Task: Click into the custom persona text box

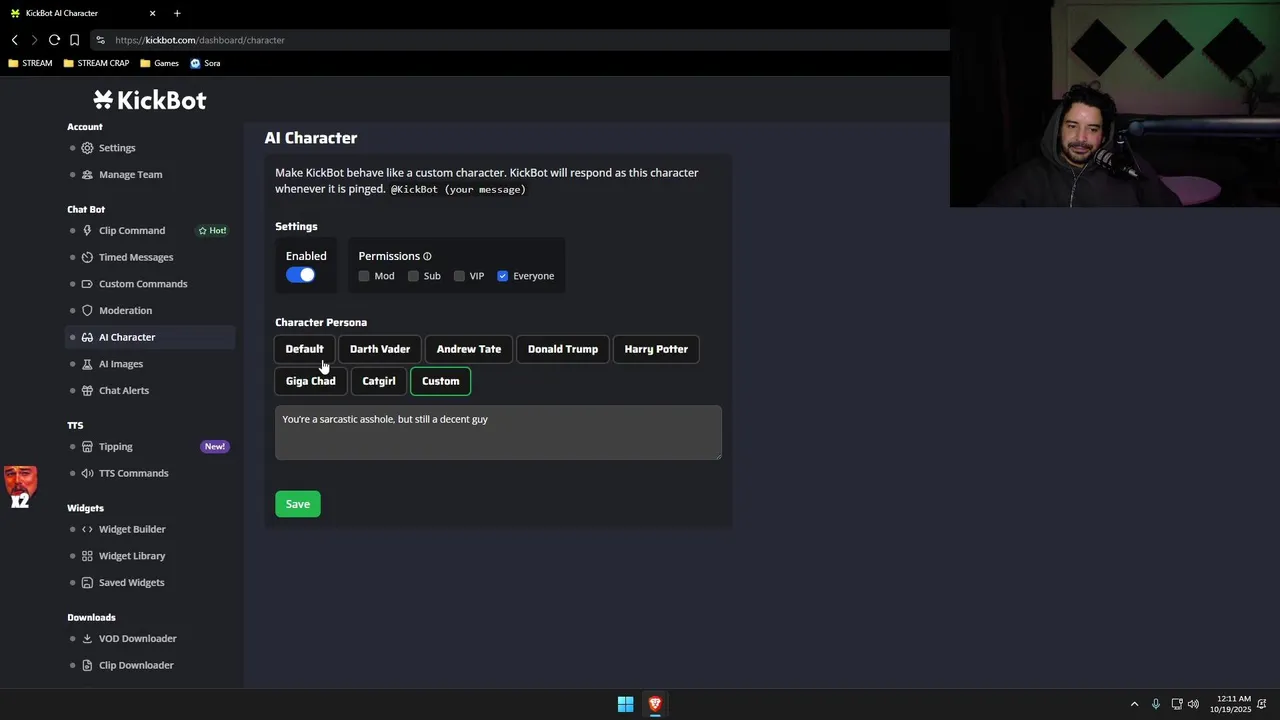Action: click(498, 433)
